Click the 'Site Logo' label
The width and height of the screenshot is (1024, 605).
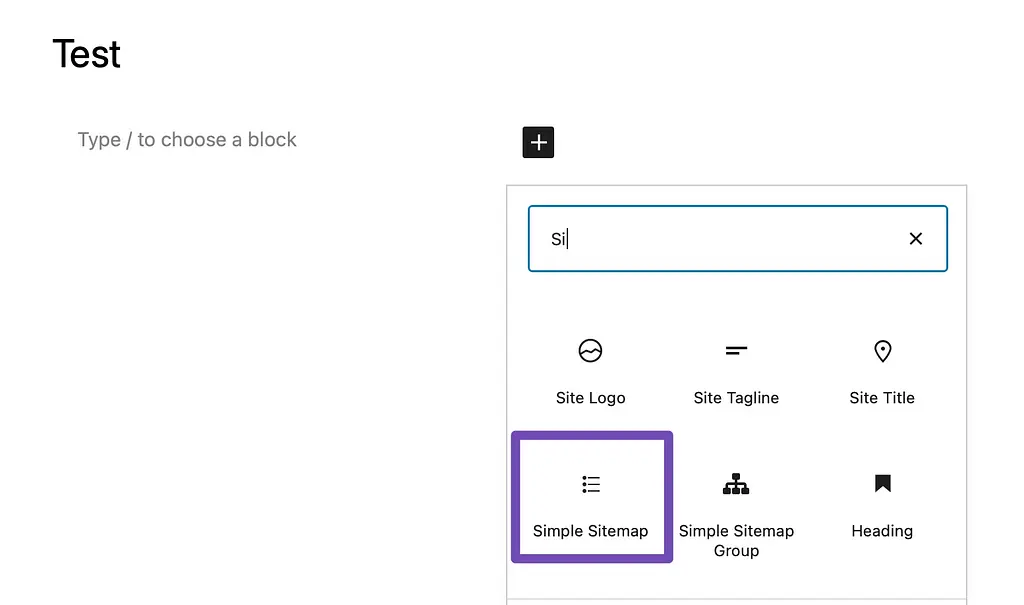590,398
